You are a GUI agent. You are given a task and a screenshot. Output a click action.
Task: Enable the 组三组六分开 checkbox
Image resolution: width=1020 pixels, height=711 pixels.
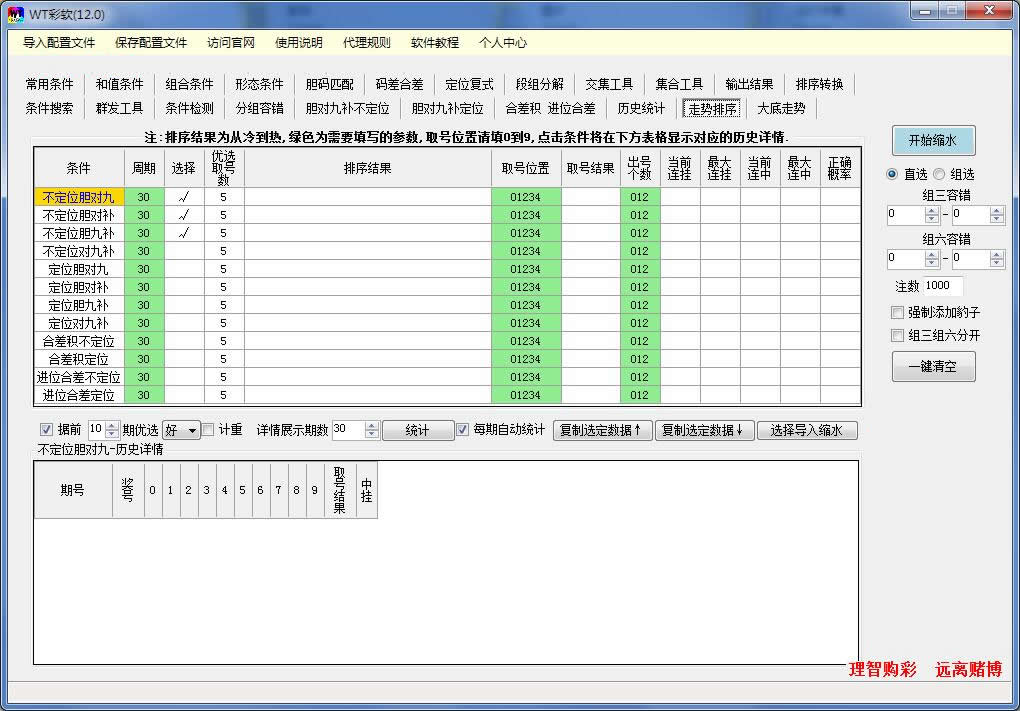click(x=895, y=335)
